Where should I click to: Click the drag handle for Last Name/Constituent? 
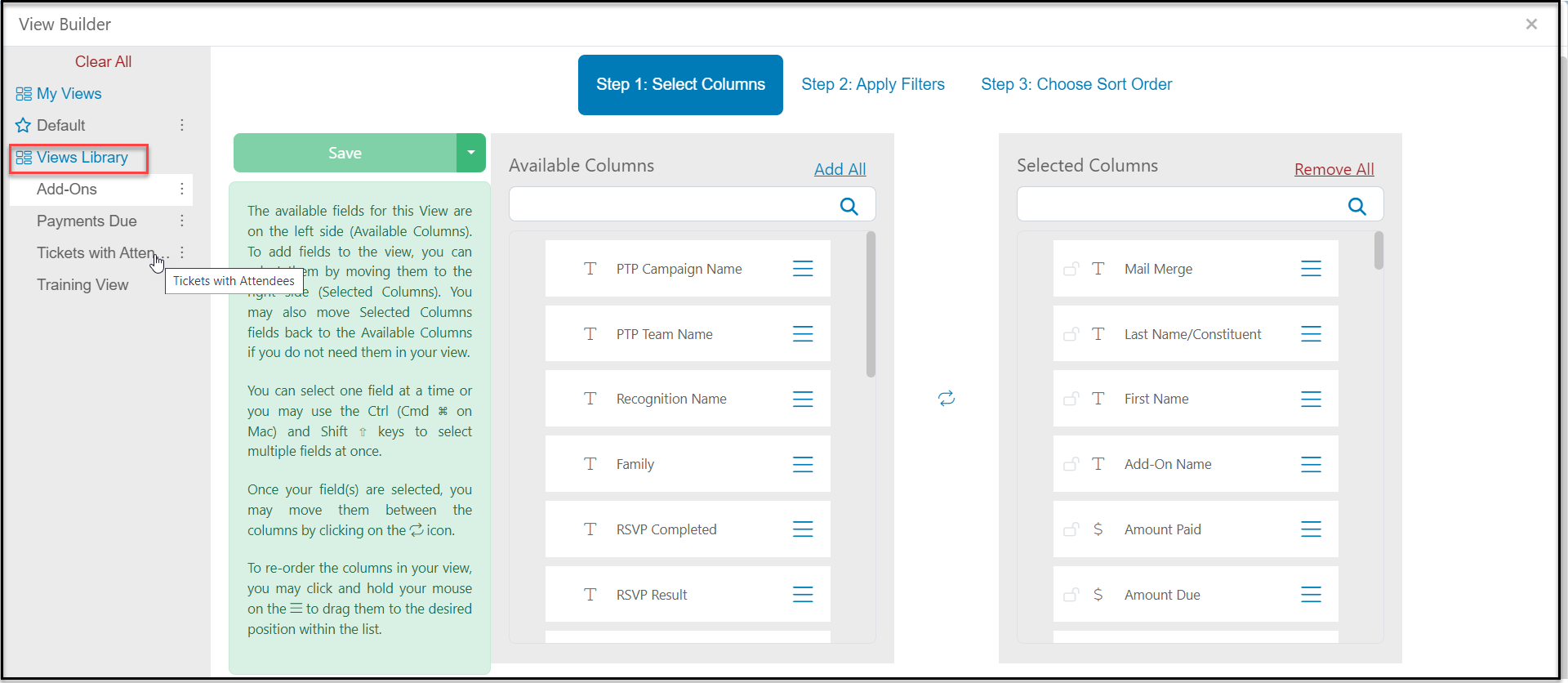(x=1311, y=334)
